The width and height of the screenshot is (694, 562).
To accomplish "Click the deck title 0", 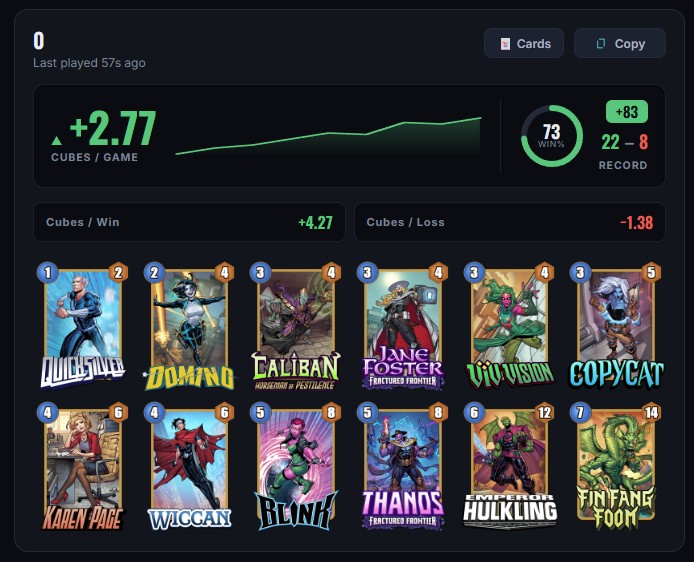I will tap(39, 41).
